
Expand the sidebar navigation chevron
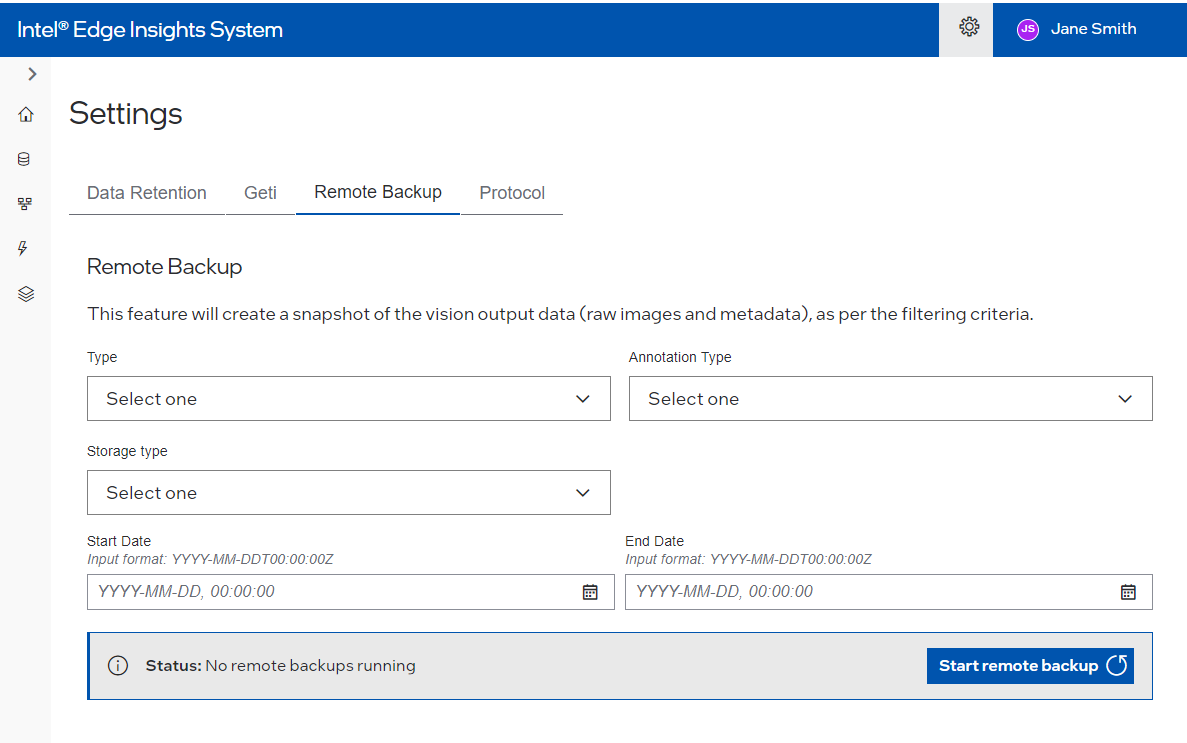[32, 74]
